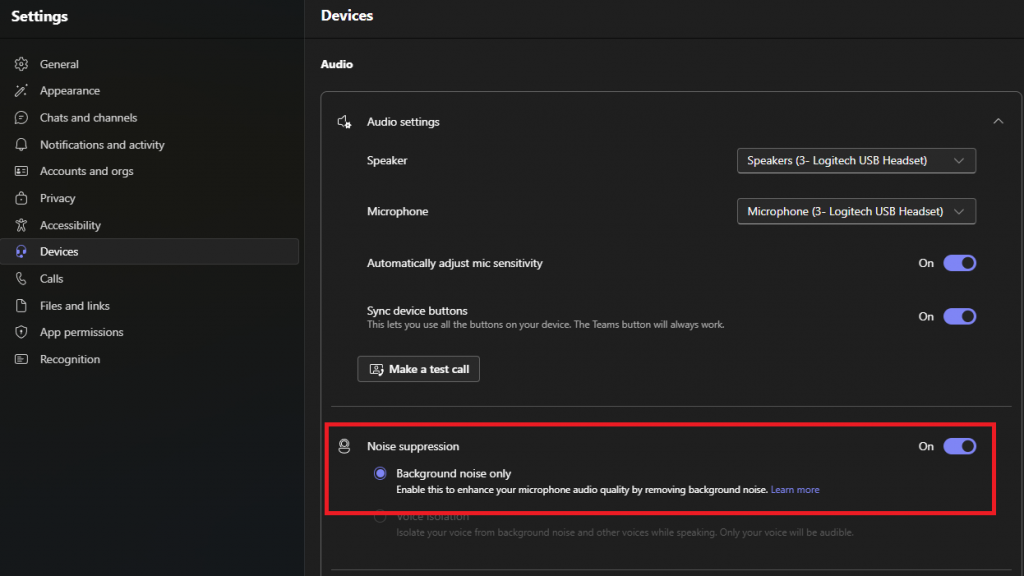Open Recognition settings page
The image size is (1024, 576).
click(x=70, y=359)
